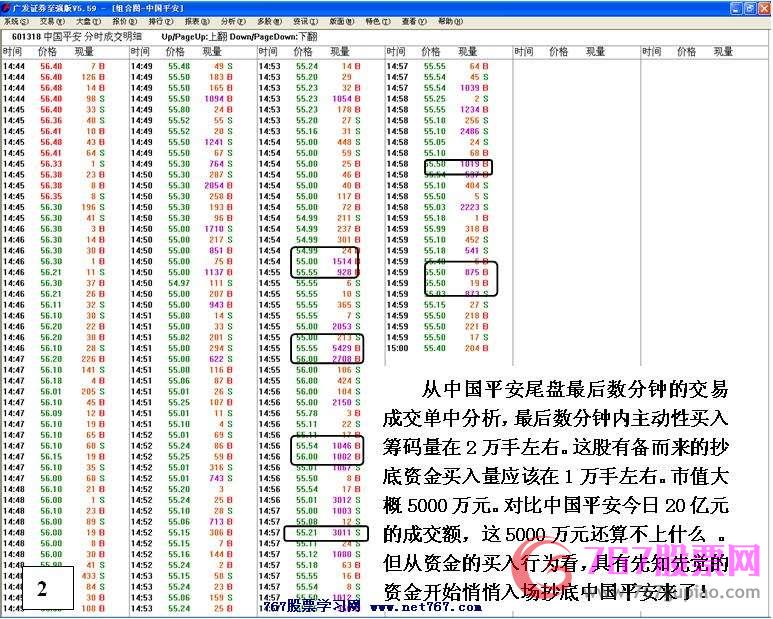The width and height of the screenshot is (773, 619).
Task: Click the 54.97 price entry
Action: pos(179,283)
